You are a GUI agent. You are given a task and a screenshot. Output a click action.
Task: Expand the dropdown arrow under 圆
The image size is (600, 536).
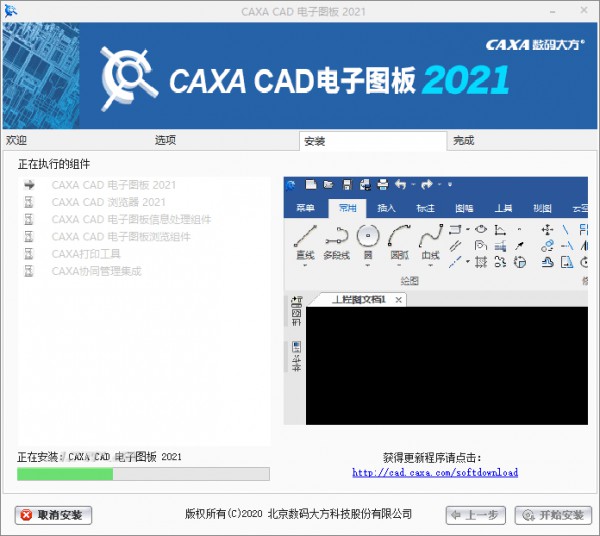pyautogui.click(x=368, y=267)
